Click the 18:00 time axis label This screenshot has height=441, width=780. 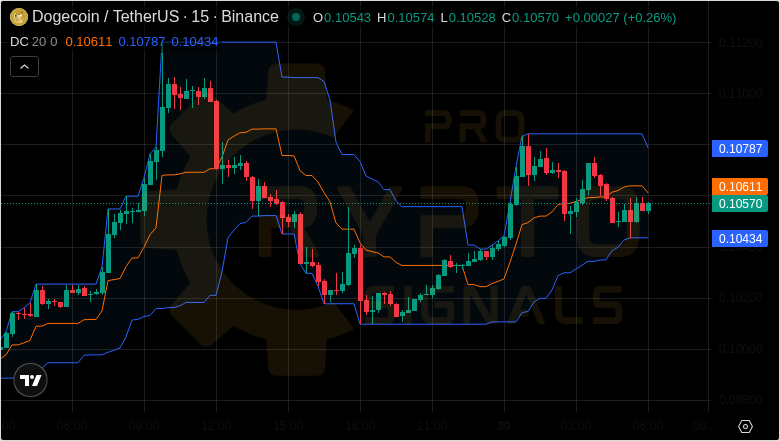[360, 427]
